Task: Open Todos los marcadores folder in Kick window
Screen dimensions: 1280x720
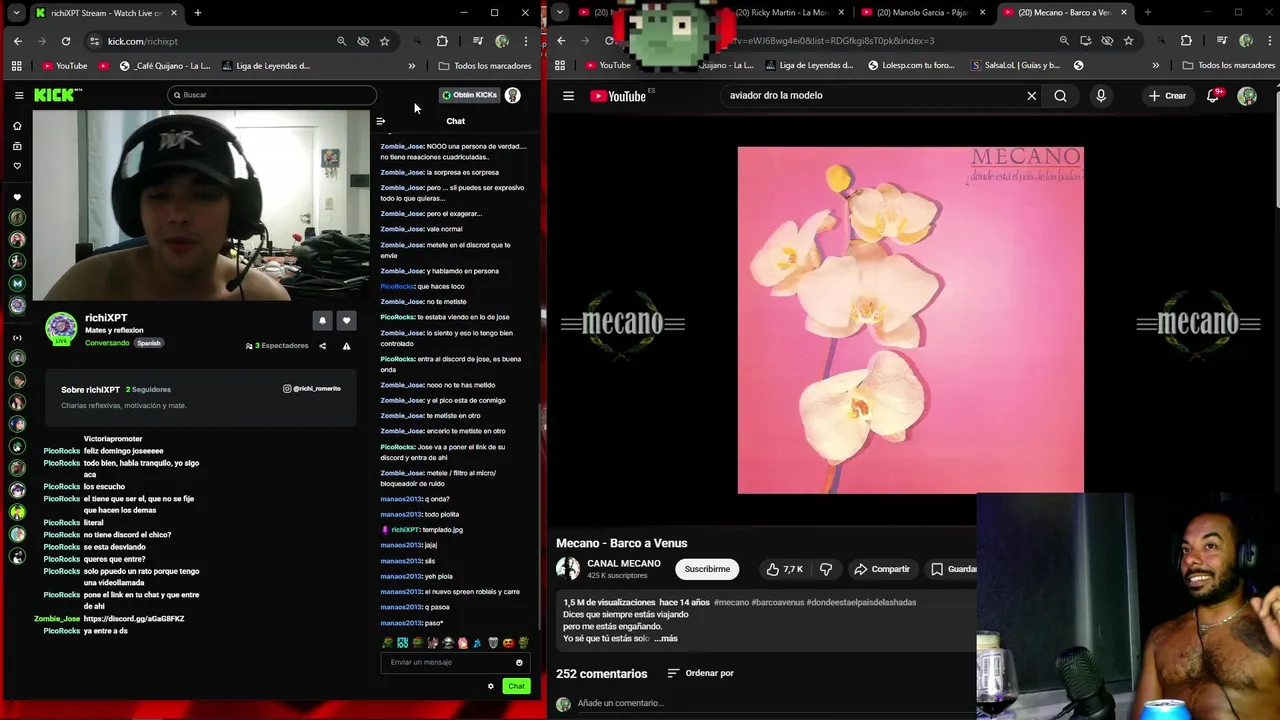Action: point(485,66)
